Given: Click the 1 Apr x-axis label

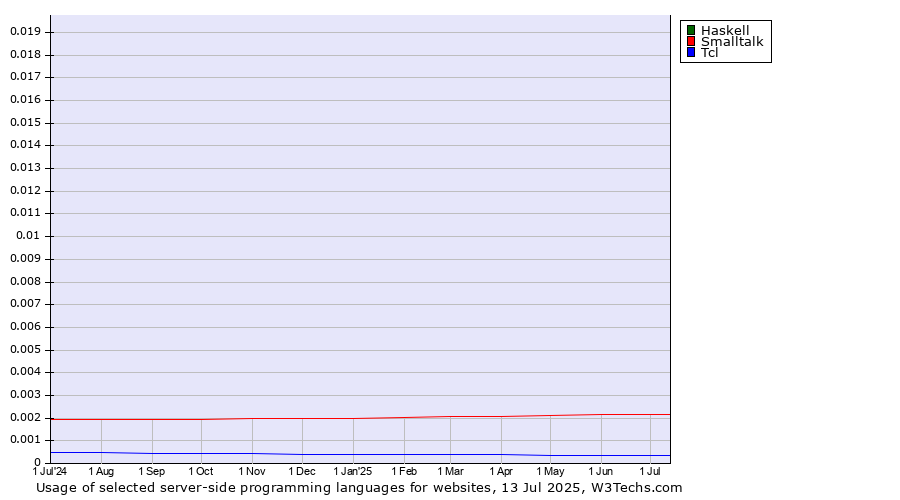Looking at the screenshot, I should click(501, 471).
